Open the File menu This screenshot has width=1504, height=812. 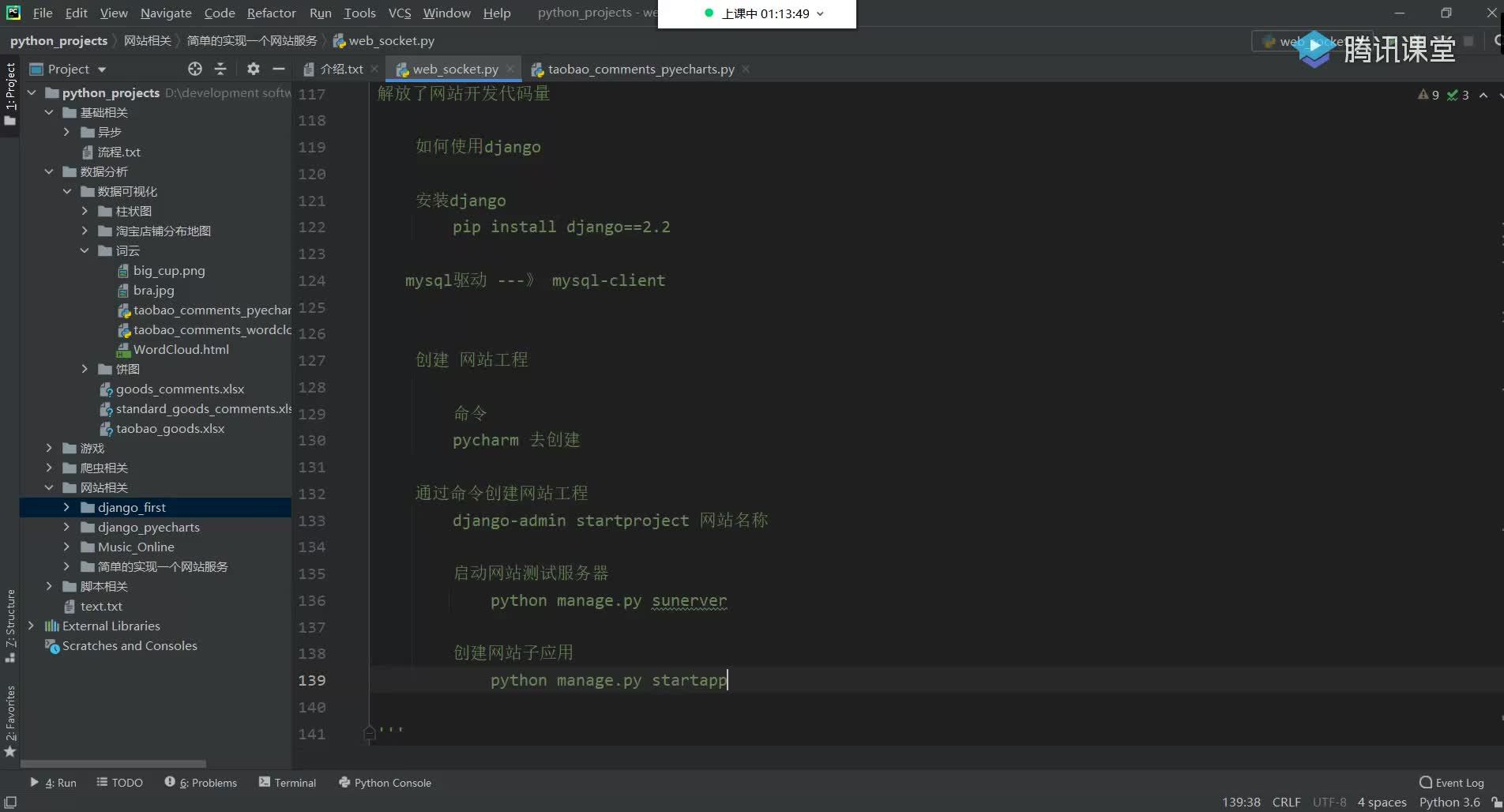(43, 13)
